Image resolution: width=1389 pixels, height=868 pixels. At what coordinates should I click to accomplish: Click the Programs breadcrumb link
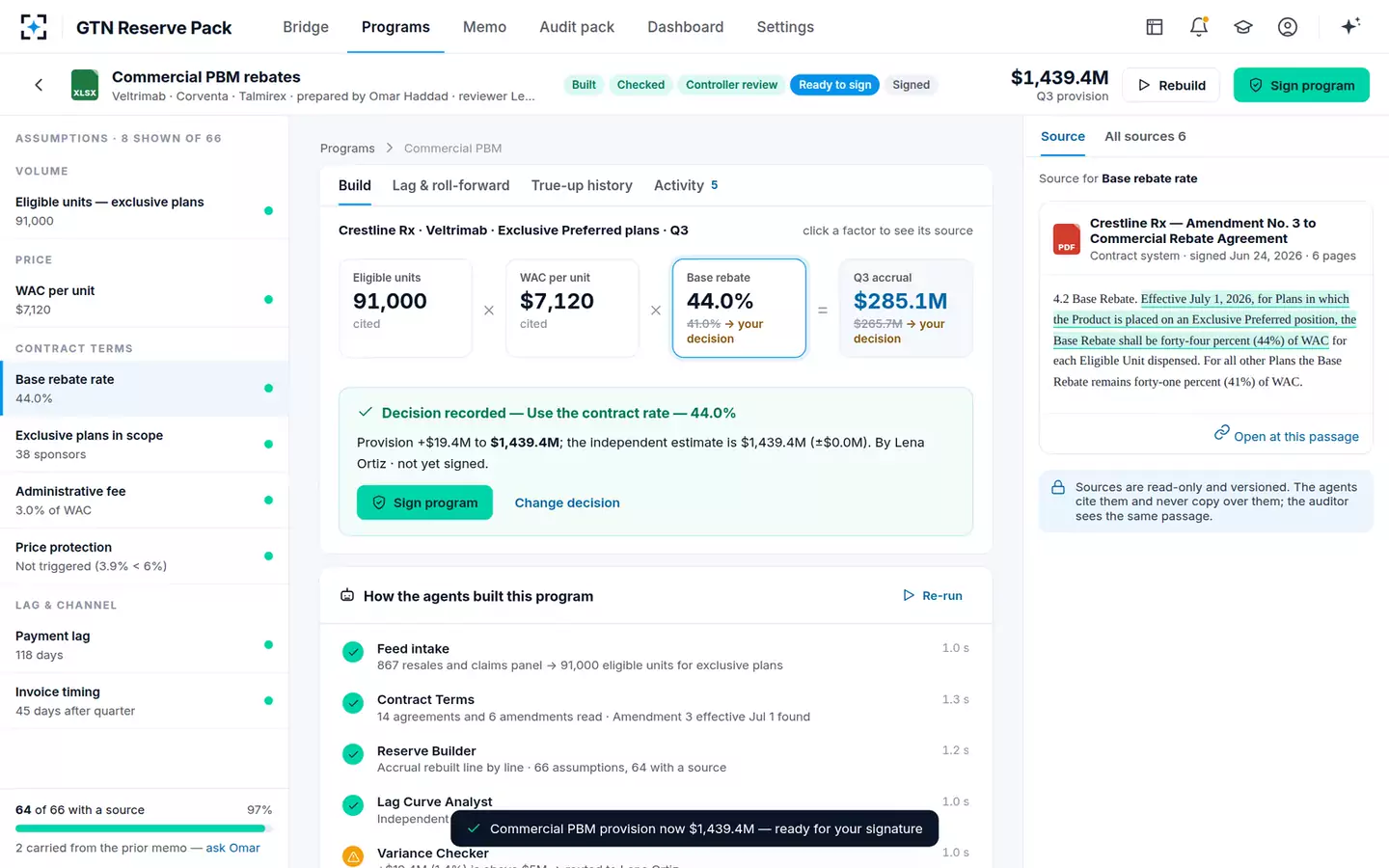click(x=347, y=149)
